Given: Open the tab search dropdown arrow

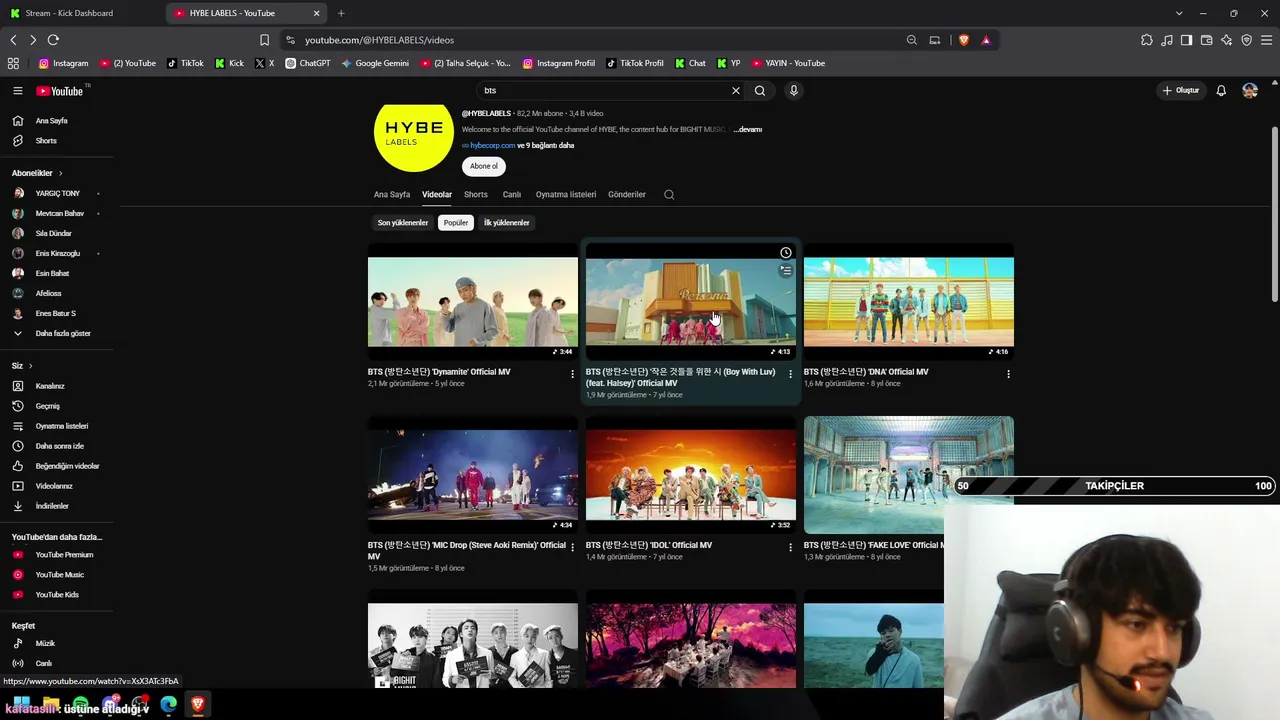Looking at the screenshot, I should [1179, 13].
